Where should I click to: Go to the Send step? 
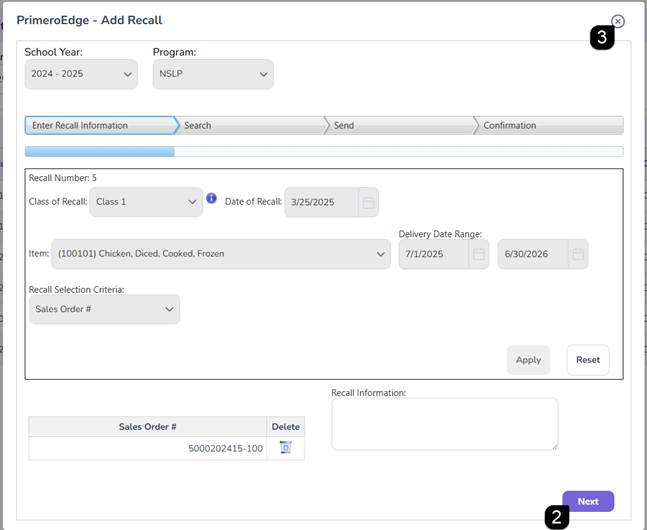(401, 125)
